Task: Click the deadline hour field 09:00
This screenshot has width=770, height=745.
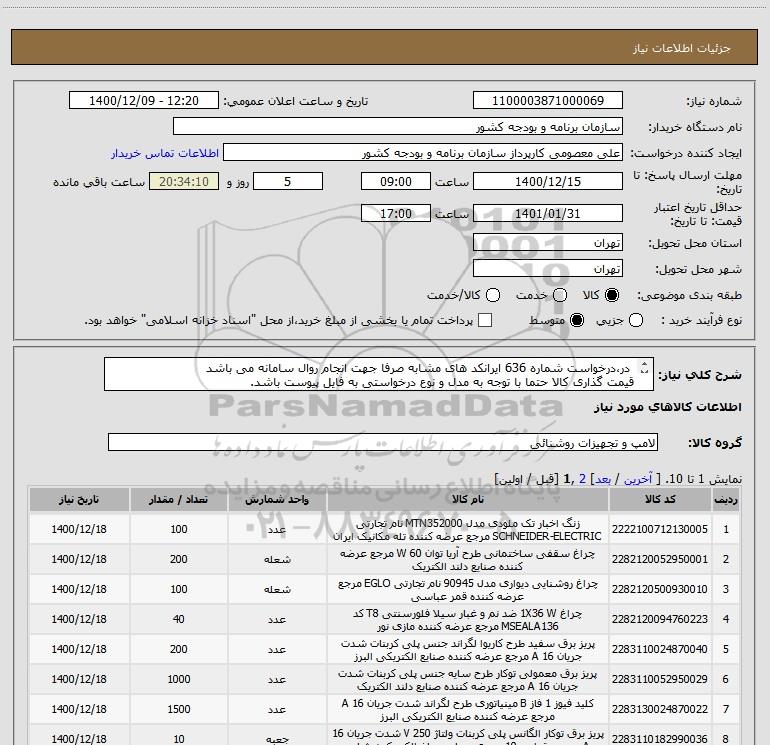Action: point(396,181)
